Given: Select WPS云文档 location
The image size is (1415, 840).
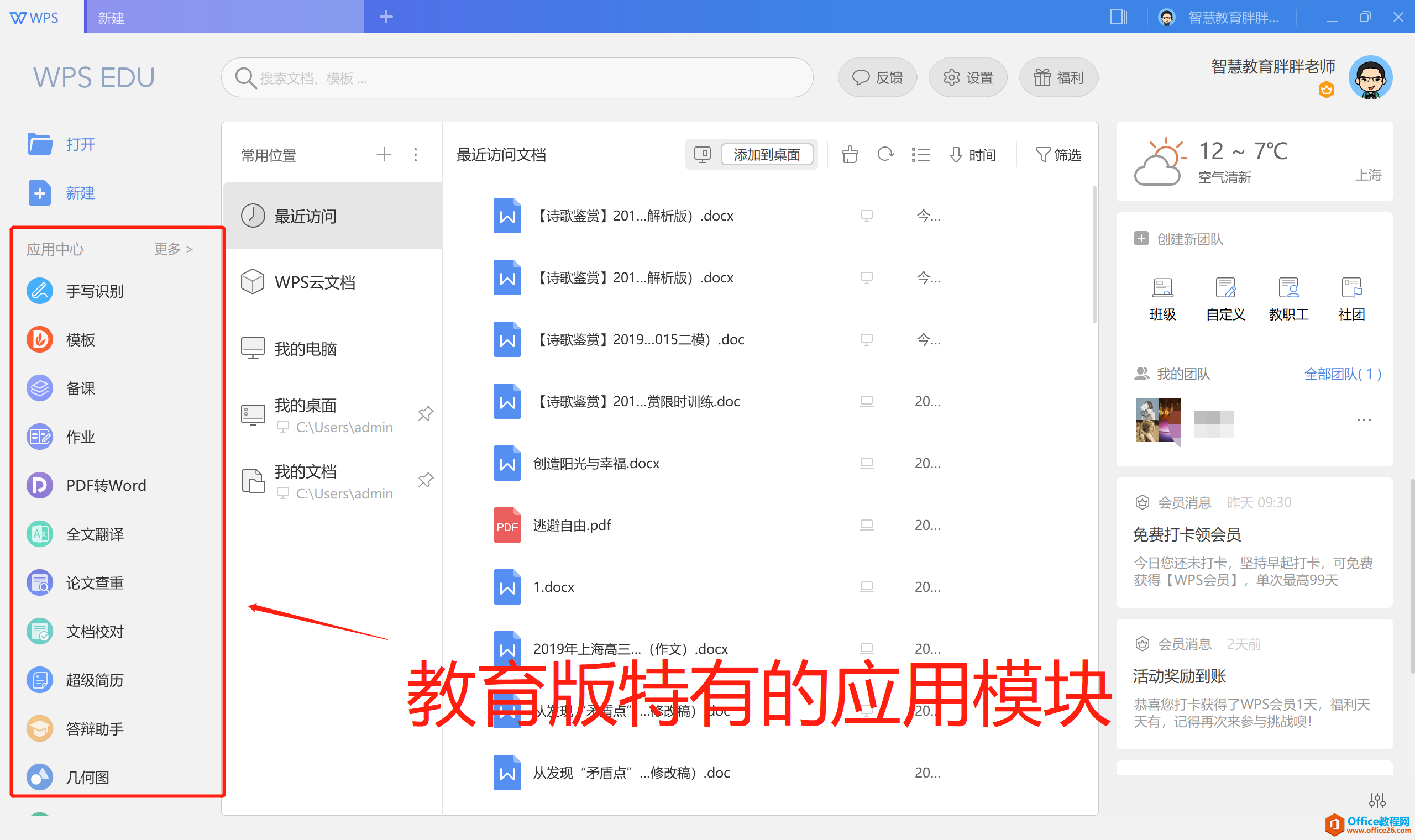Looking at the screenshot, I should point(333,282).
